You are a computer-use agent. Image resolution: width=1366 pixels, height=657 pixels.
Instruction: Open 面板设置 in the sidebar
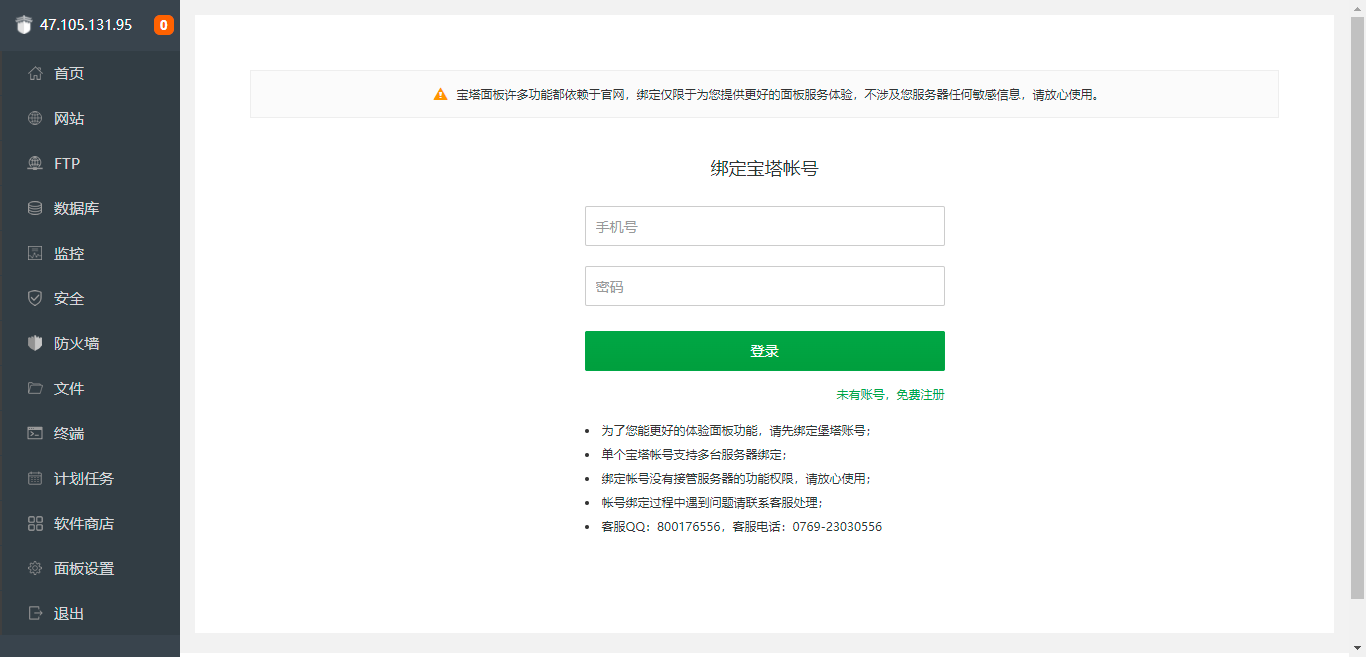pyautogui.click(x=90, y=568)
